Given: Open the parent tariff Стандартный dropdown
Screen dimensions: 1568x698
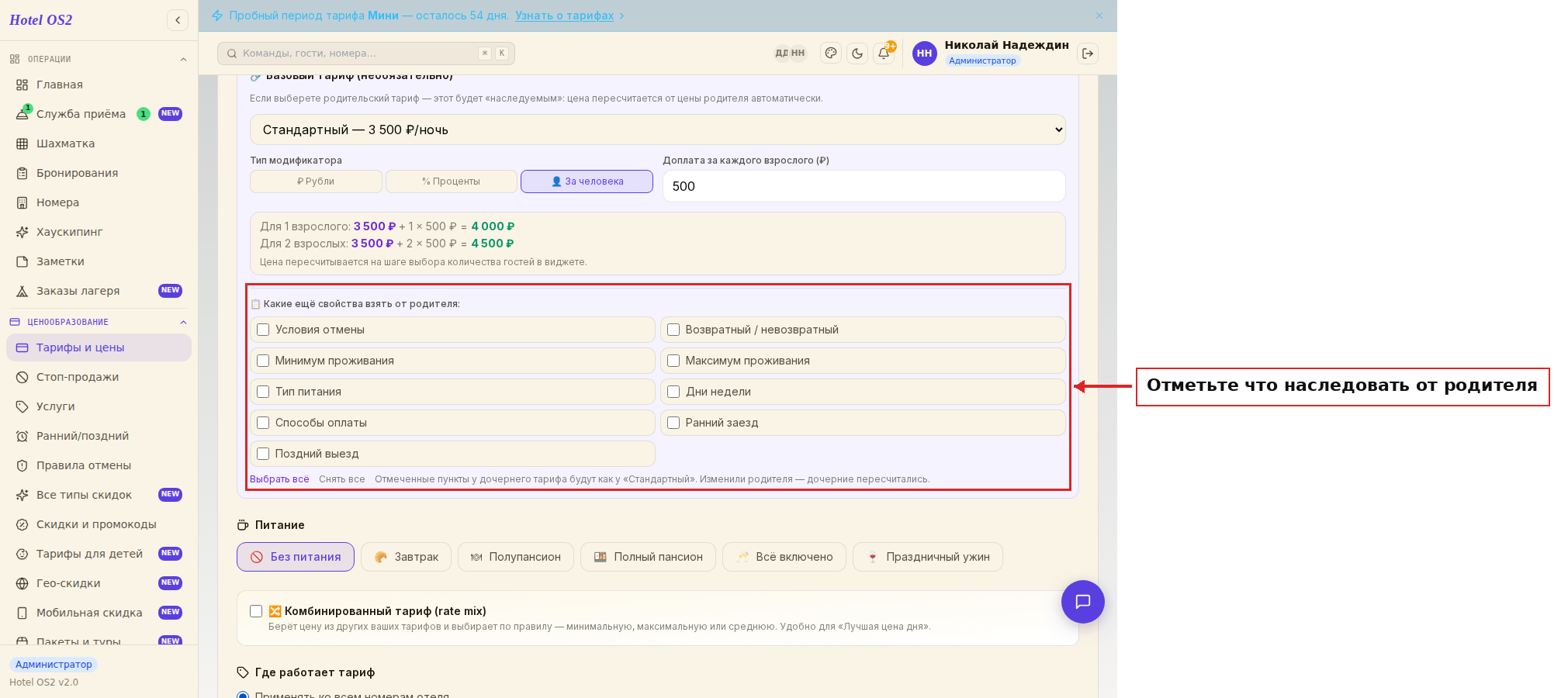Looking at the screenshot, I should (657, 130).
